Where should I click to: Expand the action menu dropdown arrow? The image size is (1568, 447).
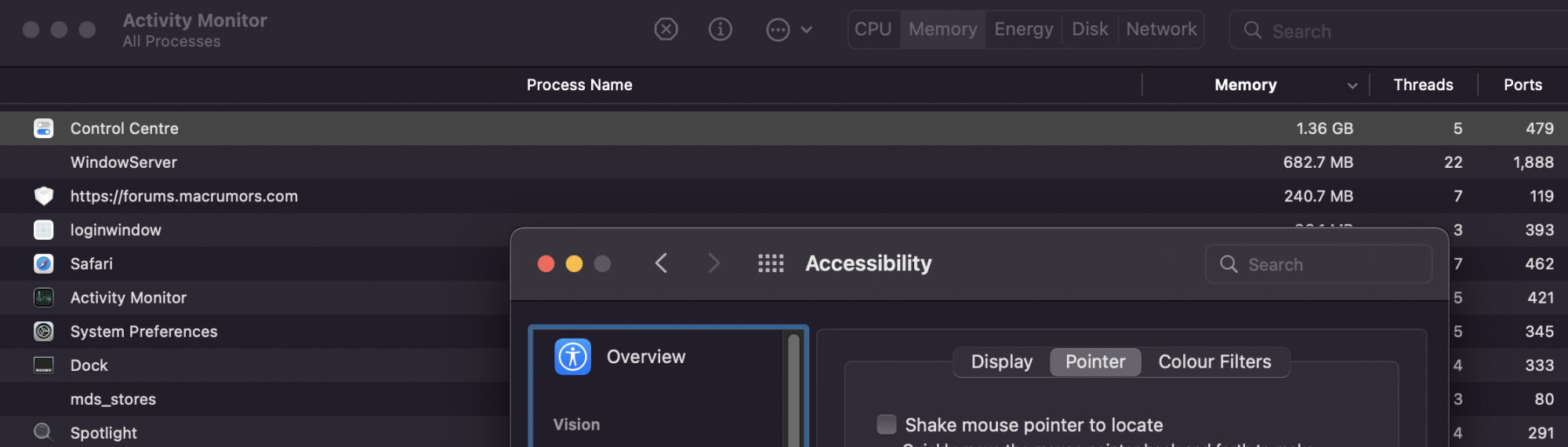807,30
